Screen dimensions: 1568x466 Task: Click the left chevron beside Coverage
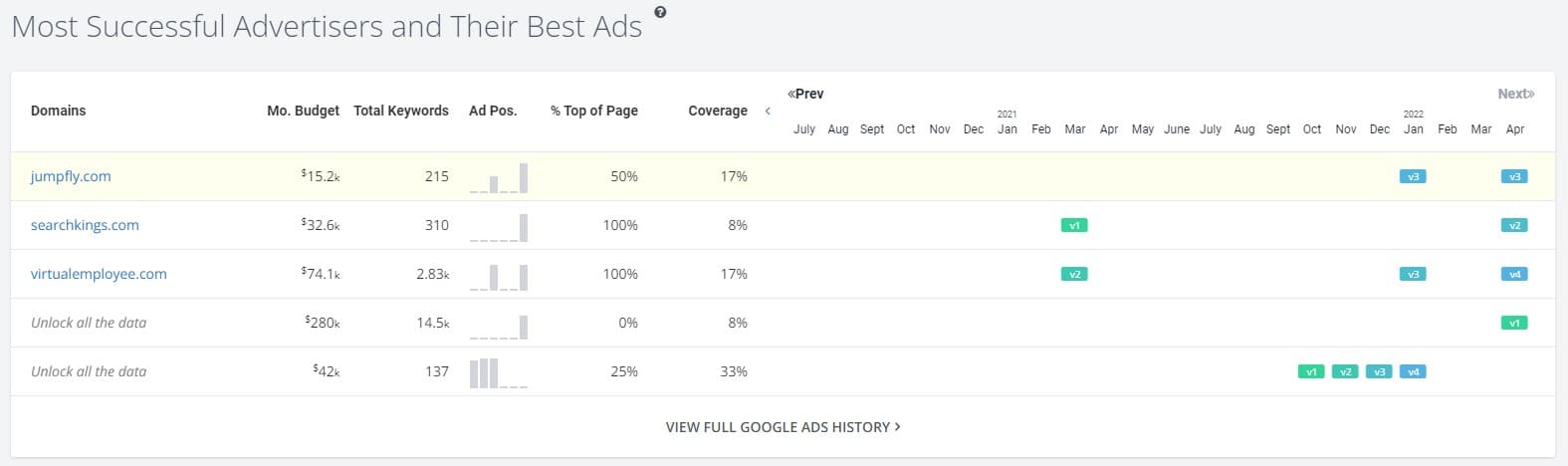[768, 111]
